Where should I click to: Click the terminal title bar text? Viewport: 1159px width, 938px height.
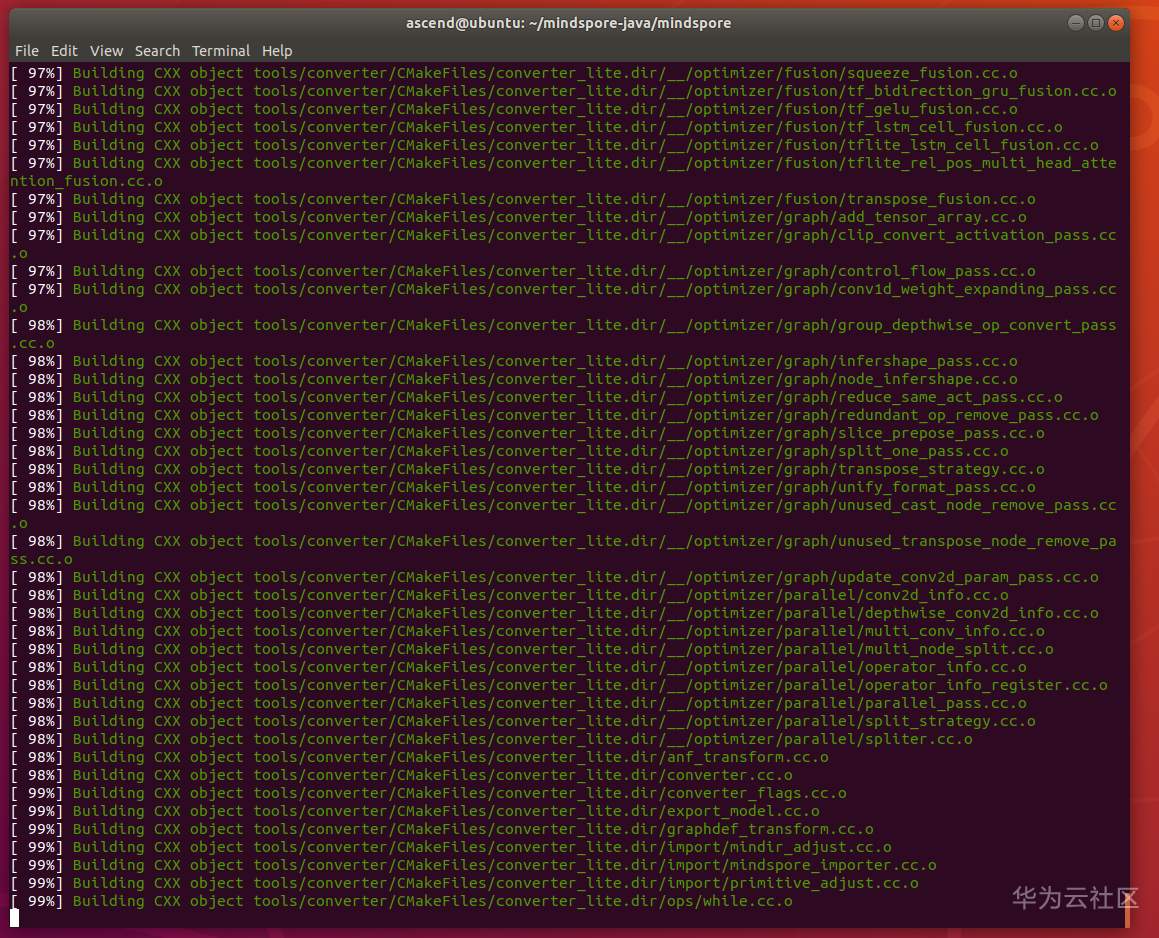click(x=568, y=23)
